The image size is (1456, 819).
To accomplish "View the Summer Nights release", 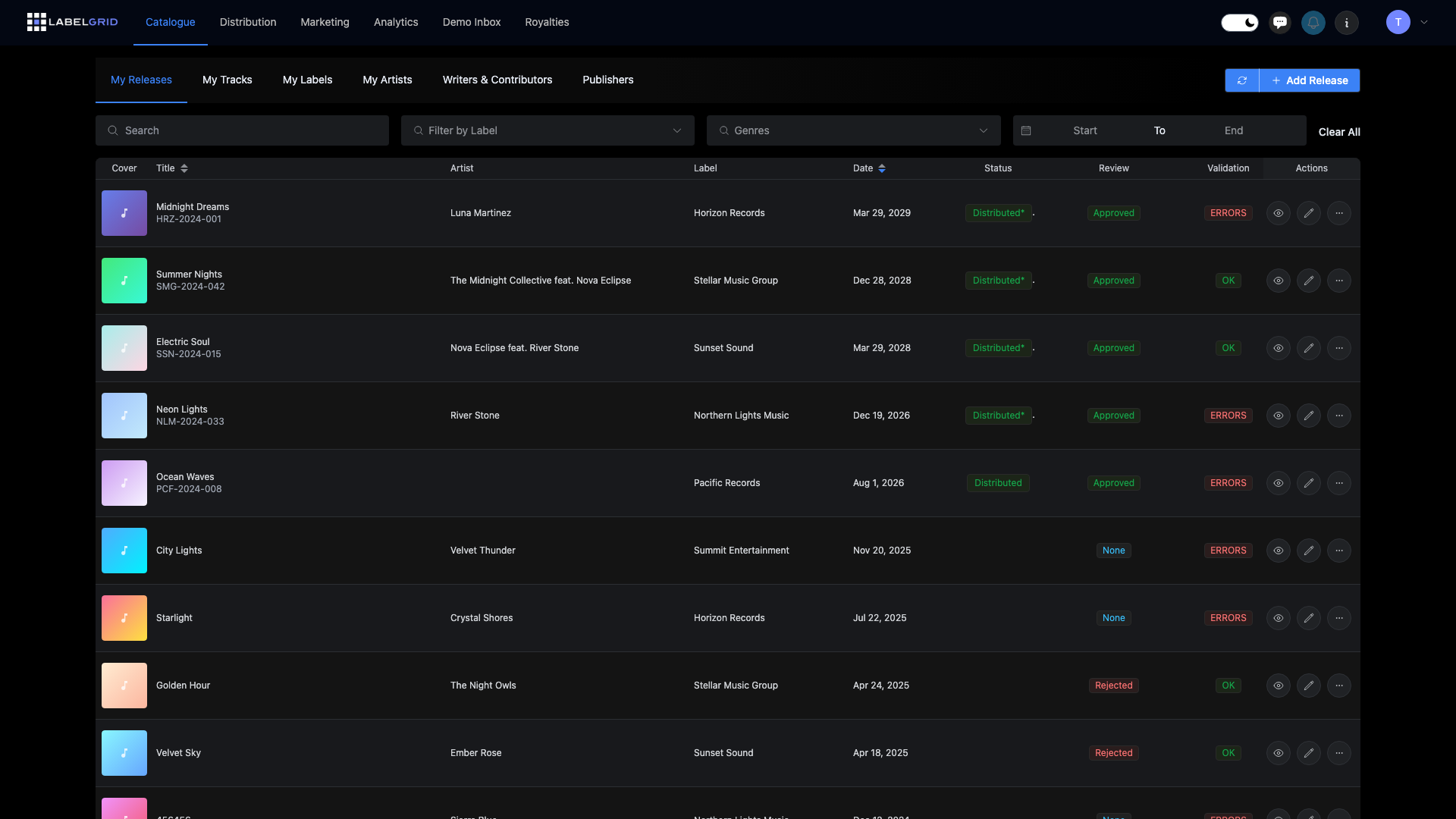I will point(1279,281).
